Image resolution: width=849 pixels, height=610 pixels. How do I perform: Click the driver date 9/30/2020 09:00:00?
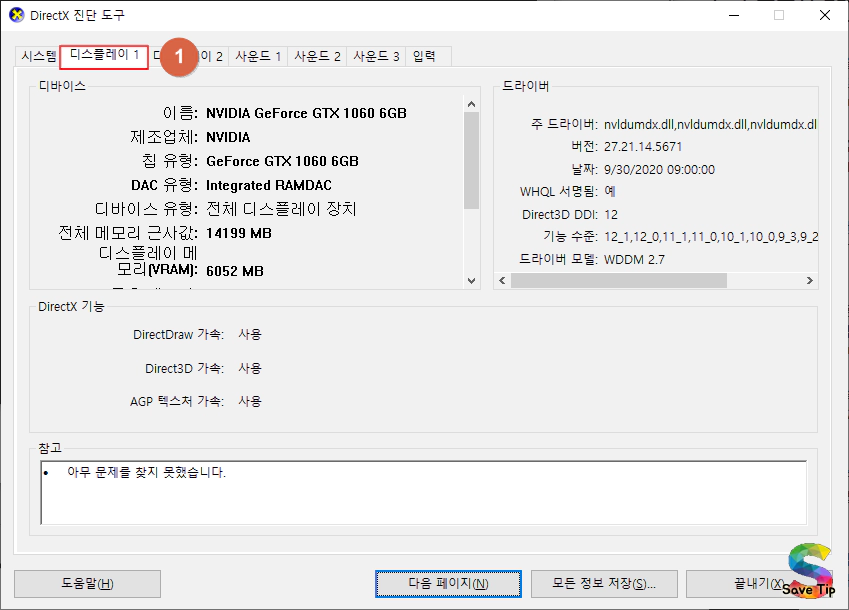[x=659, y=169]
